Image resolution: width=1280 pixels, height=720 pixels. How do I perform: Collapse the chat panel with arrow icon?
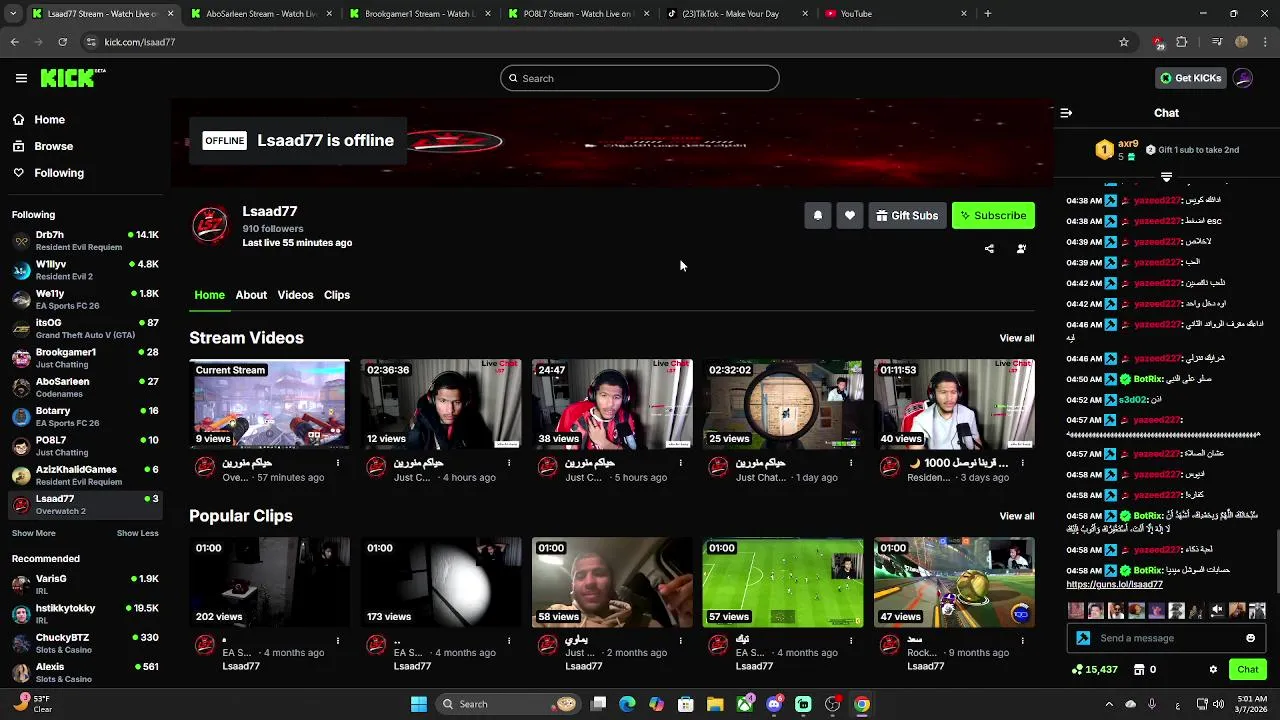(x=1066, y=113)
